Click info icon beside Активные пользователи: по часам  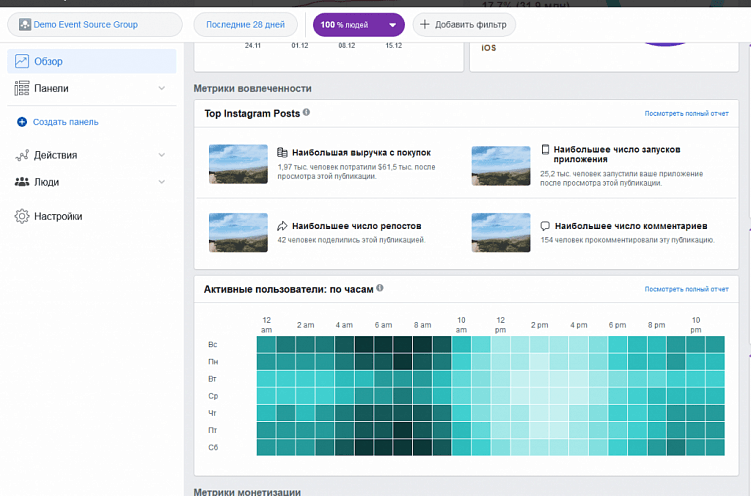click(380, 288)
